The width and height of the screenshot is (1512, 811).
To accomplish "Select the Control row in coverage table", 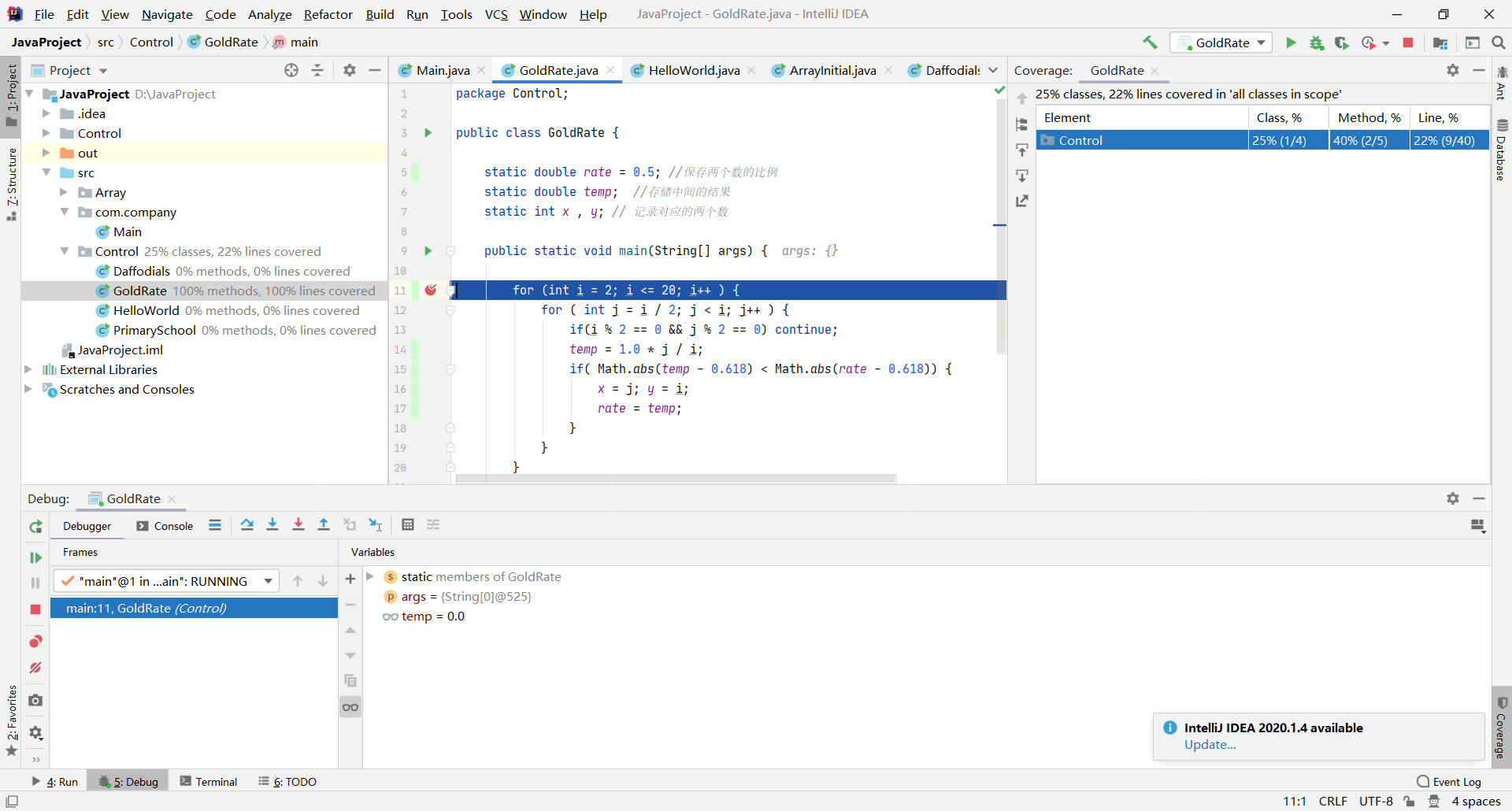I will [x=1262, y=140].
